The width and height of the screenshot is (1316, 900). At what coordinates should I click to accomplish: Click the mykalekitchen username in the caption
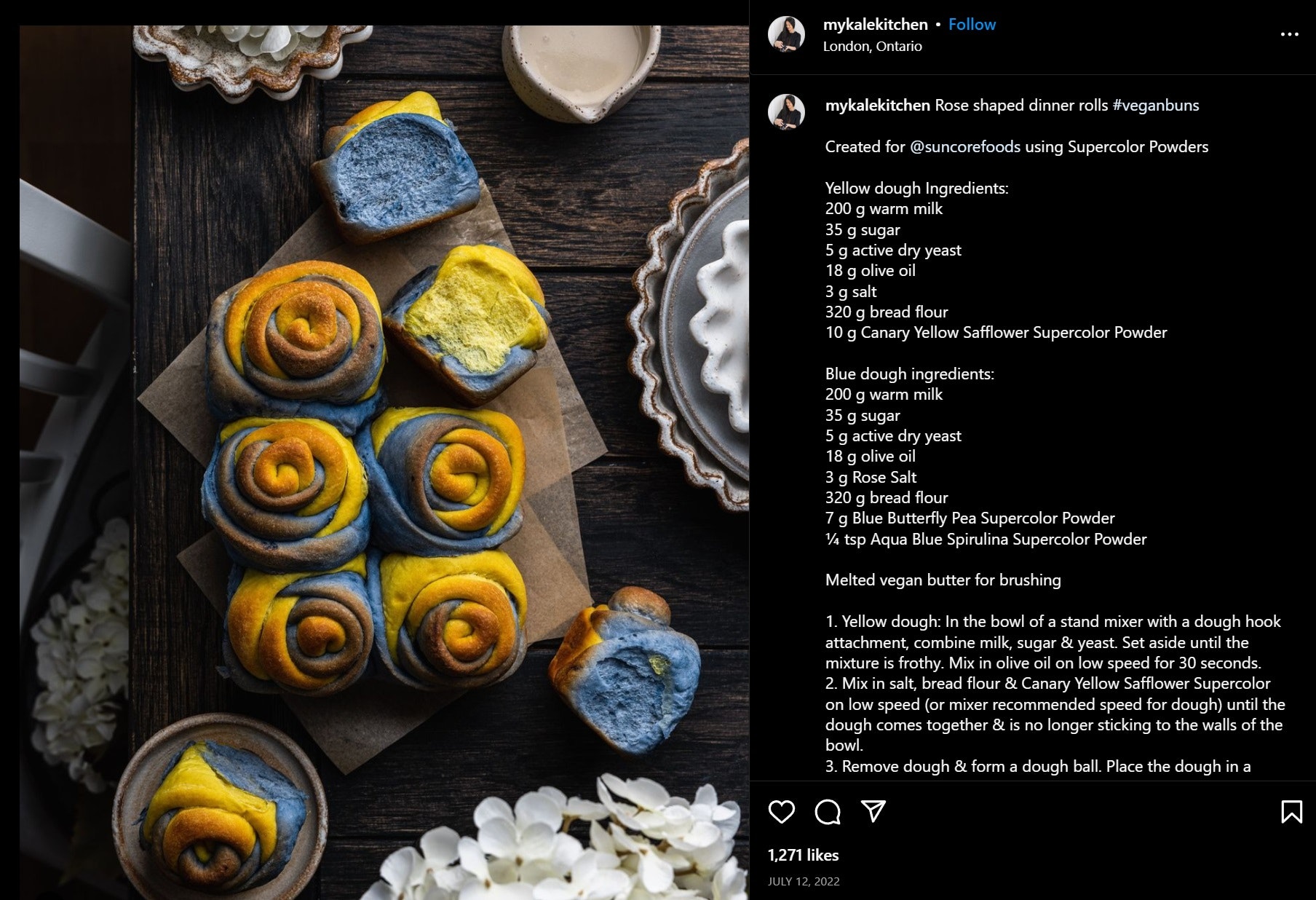point(877,106)
